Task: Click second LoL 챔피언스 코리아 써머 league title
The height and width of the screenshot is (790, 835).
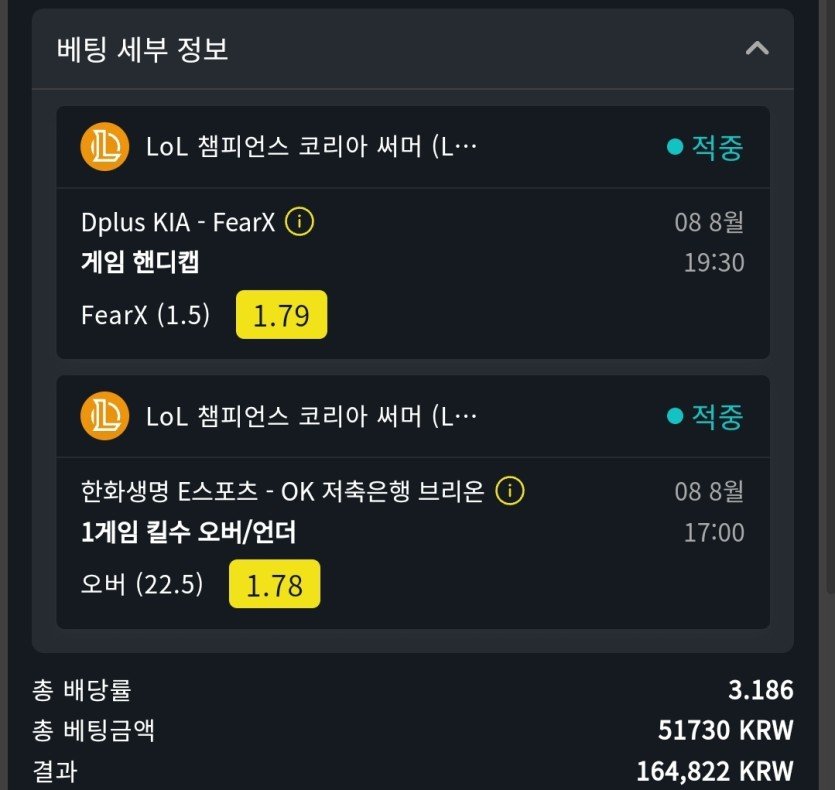Action: (x=311, y=416)
